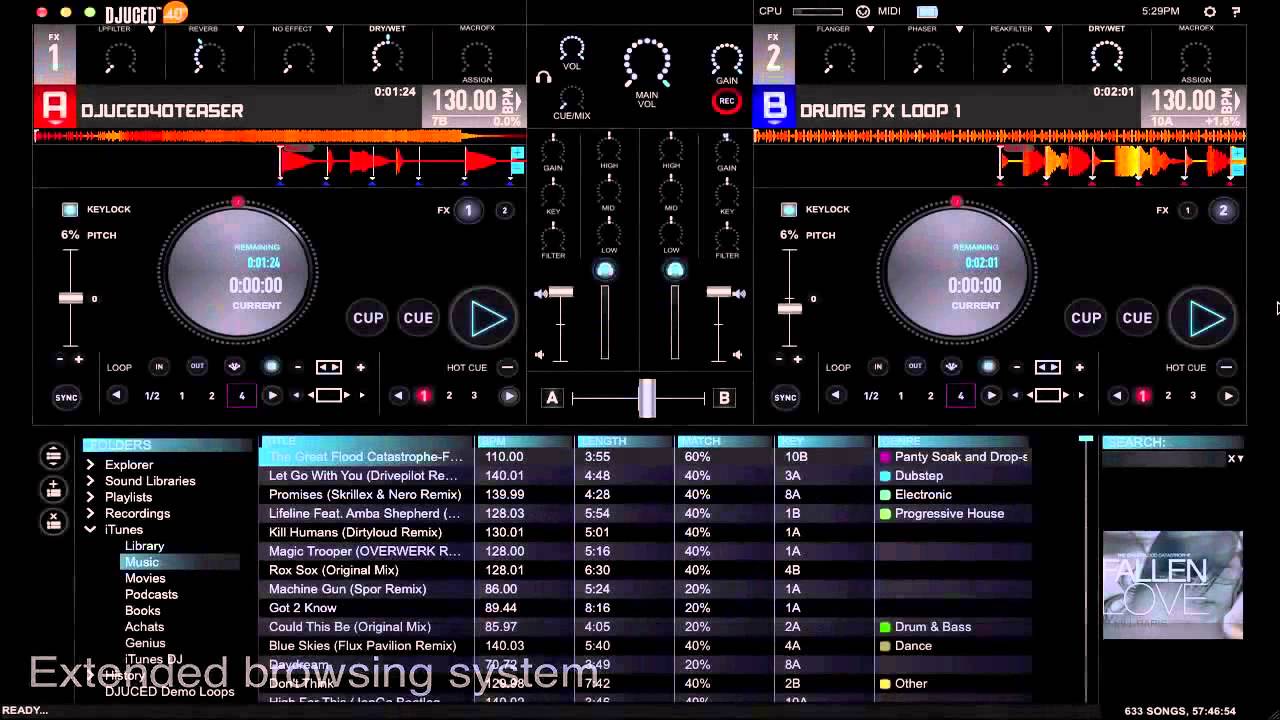Expand the Playlists folder
This screenshot has height=720, width=1280.
90,497
